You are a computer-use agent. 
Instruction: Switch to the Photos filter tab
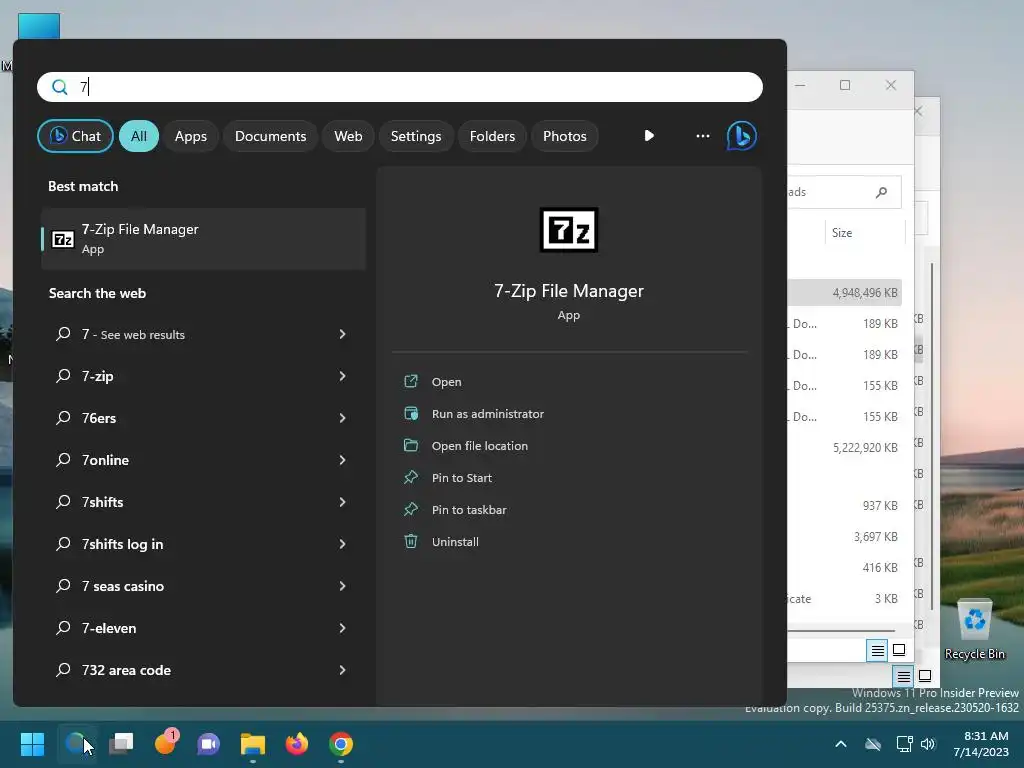pos(565,136)
